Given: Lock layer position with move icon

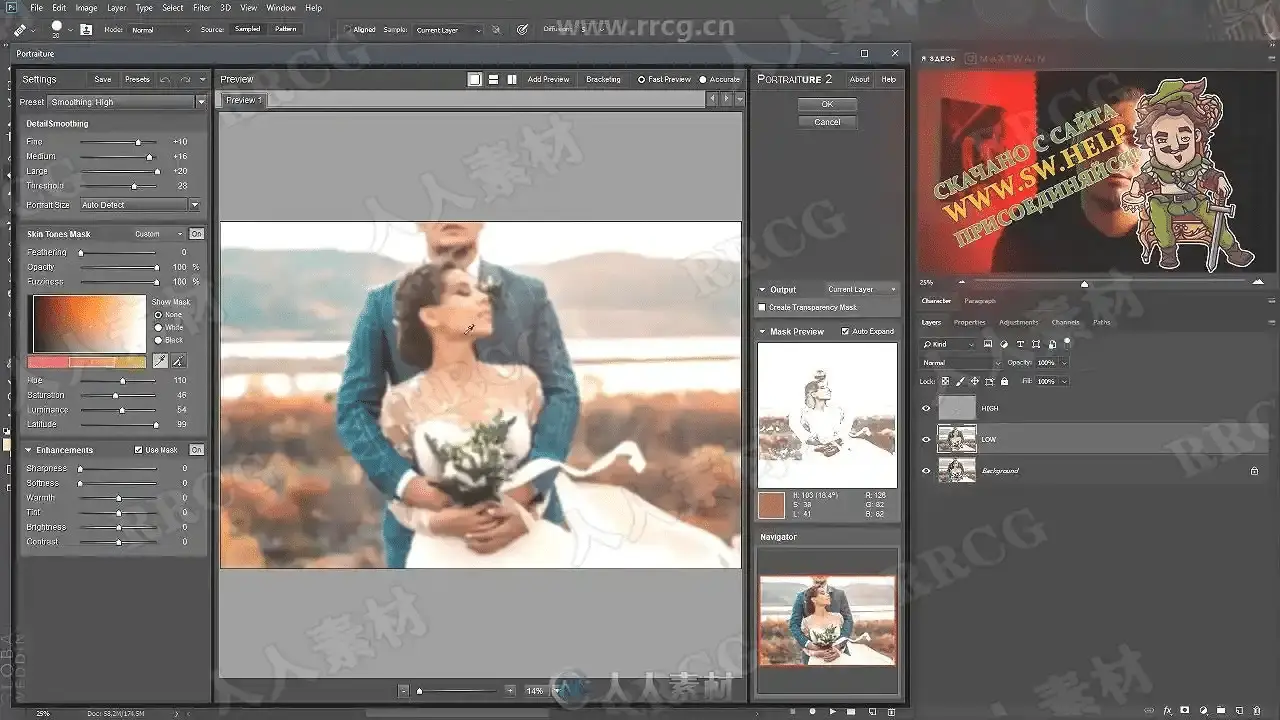Looking at the screenshot, I should click(975, 381).
